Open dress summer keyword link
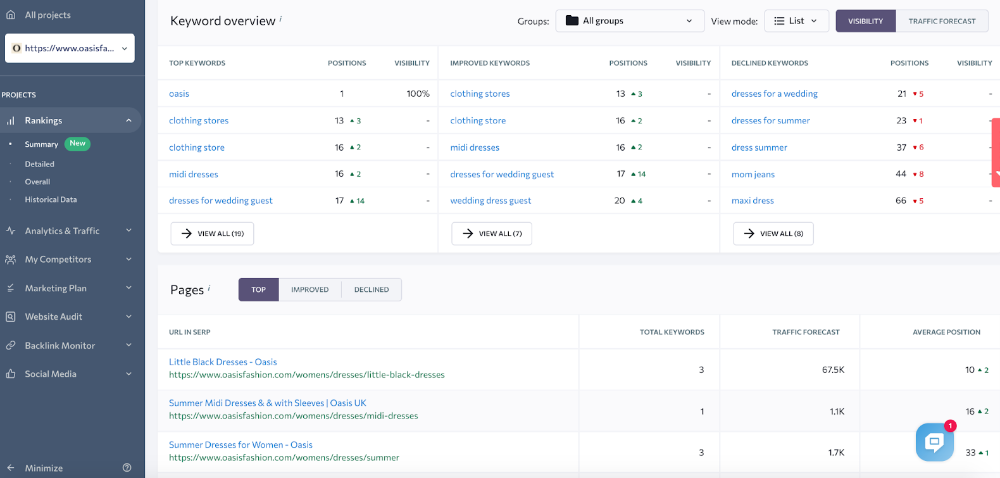Viewport: 1000px width, 478px height. click(759, 147)
